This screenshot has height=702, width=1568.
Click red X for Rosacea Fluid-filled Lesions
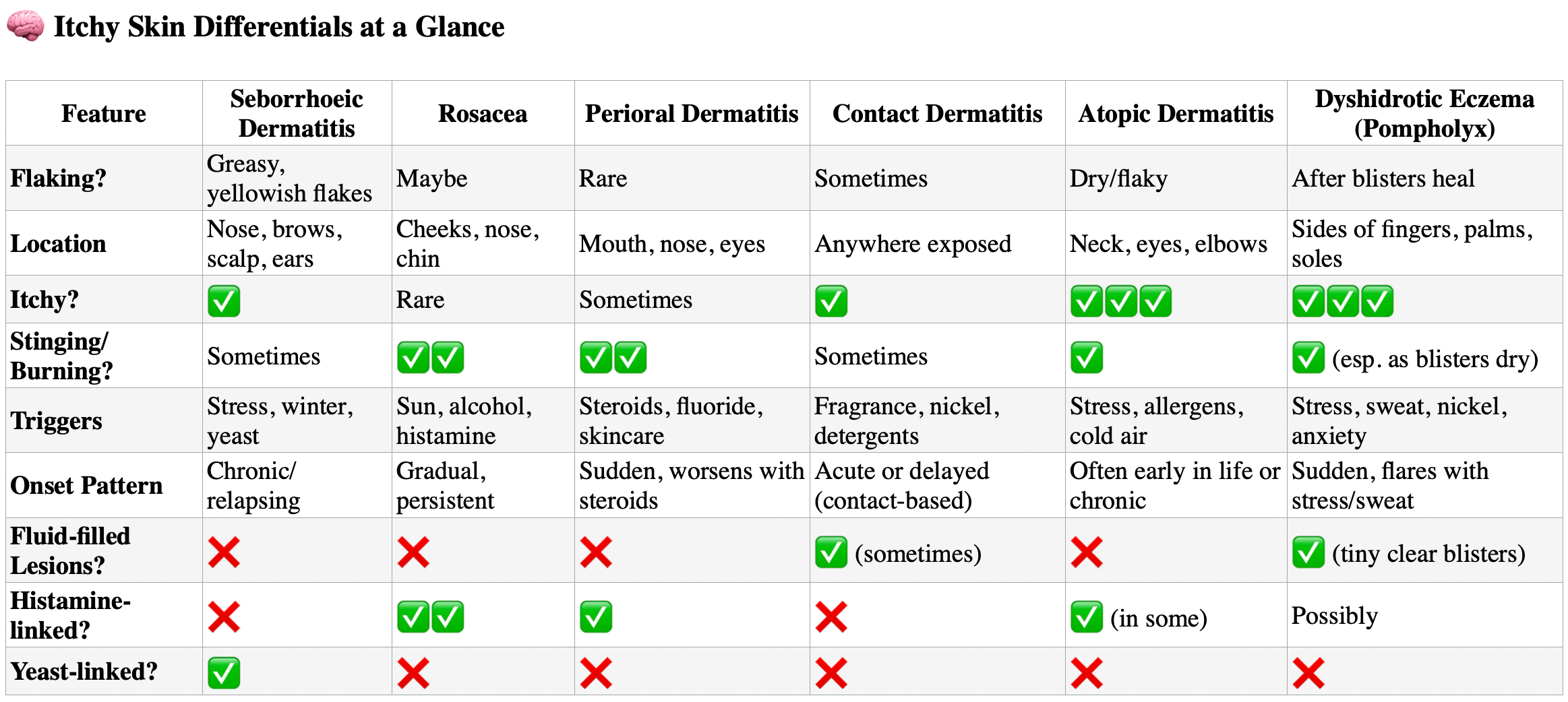[x=413, y=552]
